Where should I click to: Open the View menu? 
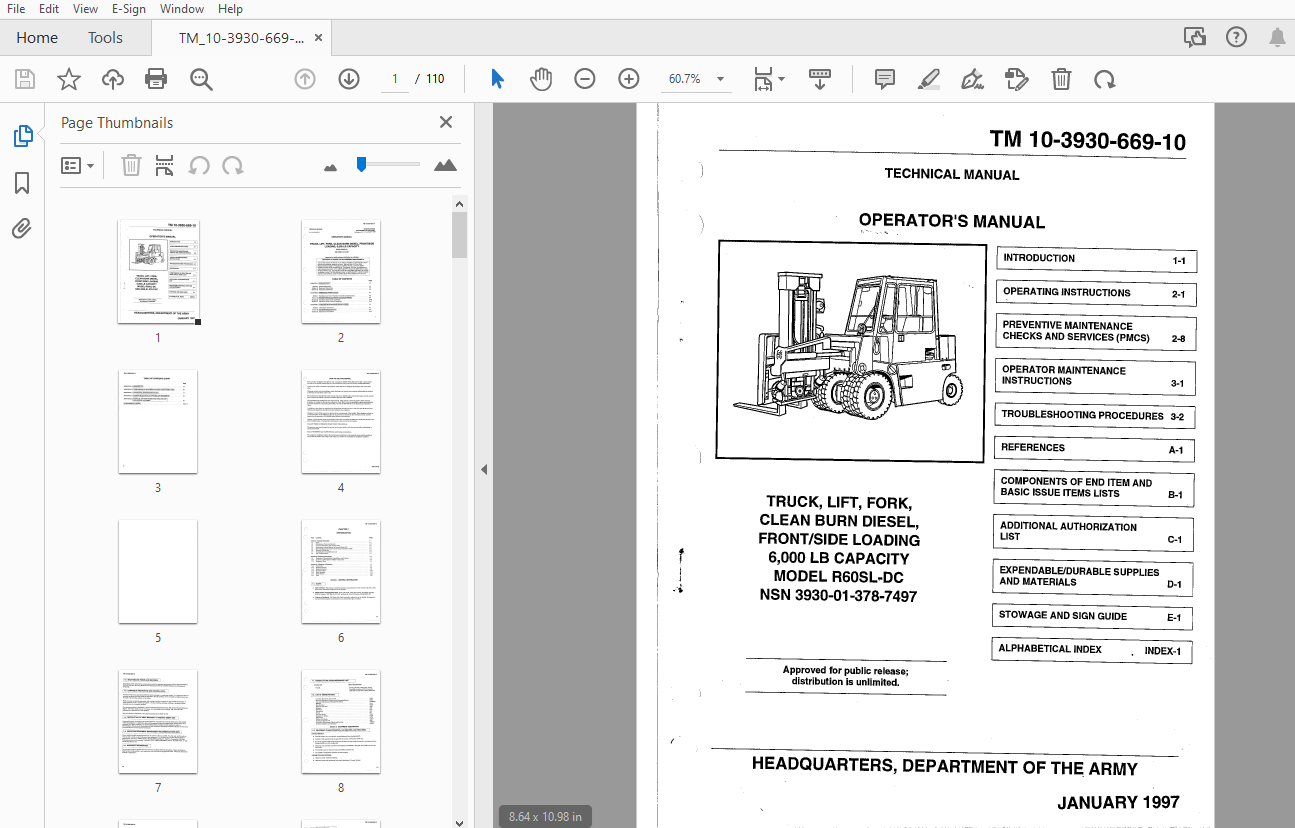coord(85,9)
